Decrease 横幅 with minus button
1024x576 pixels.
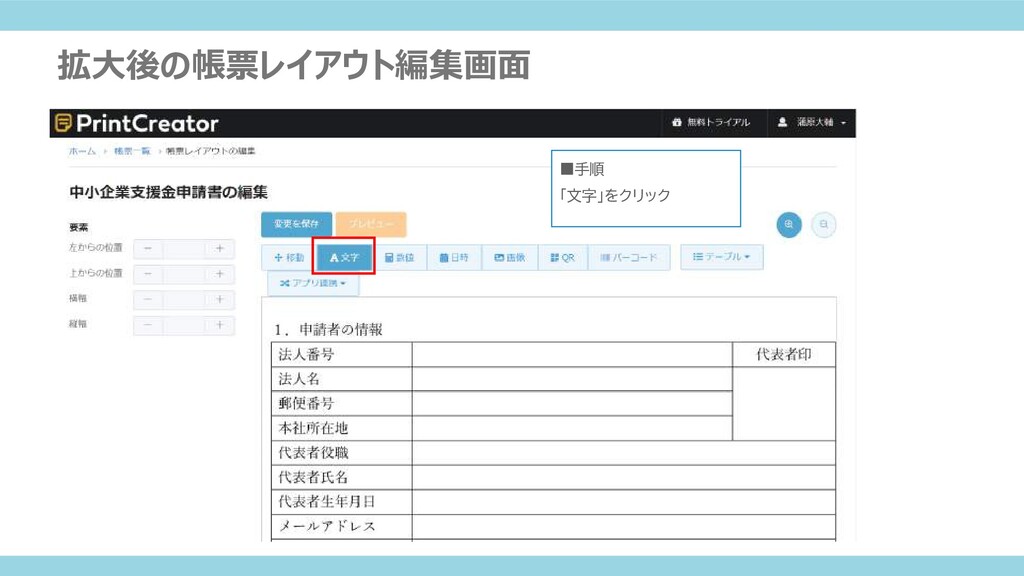(x=148, y=299)
